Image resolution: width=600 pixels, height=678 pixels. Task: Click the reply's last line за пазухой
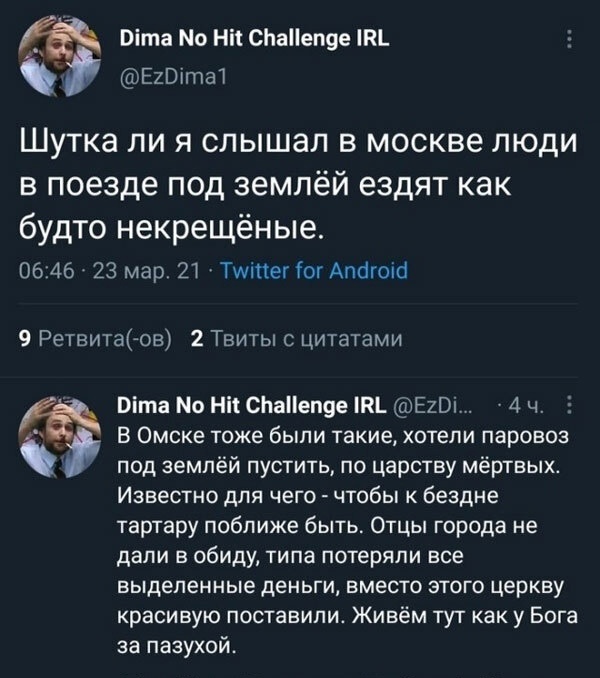click(x=178, y=644)
